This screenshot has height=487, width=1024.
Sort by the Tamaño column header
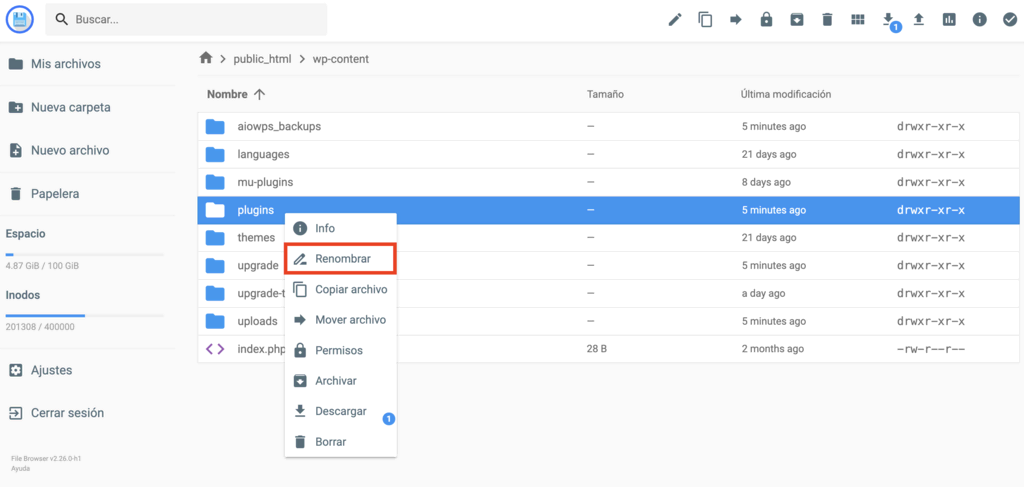coord(605,94)
